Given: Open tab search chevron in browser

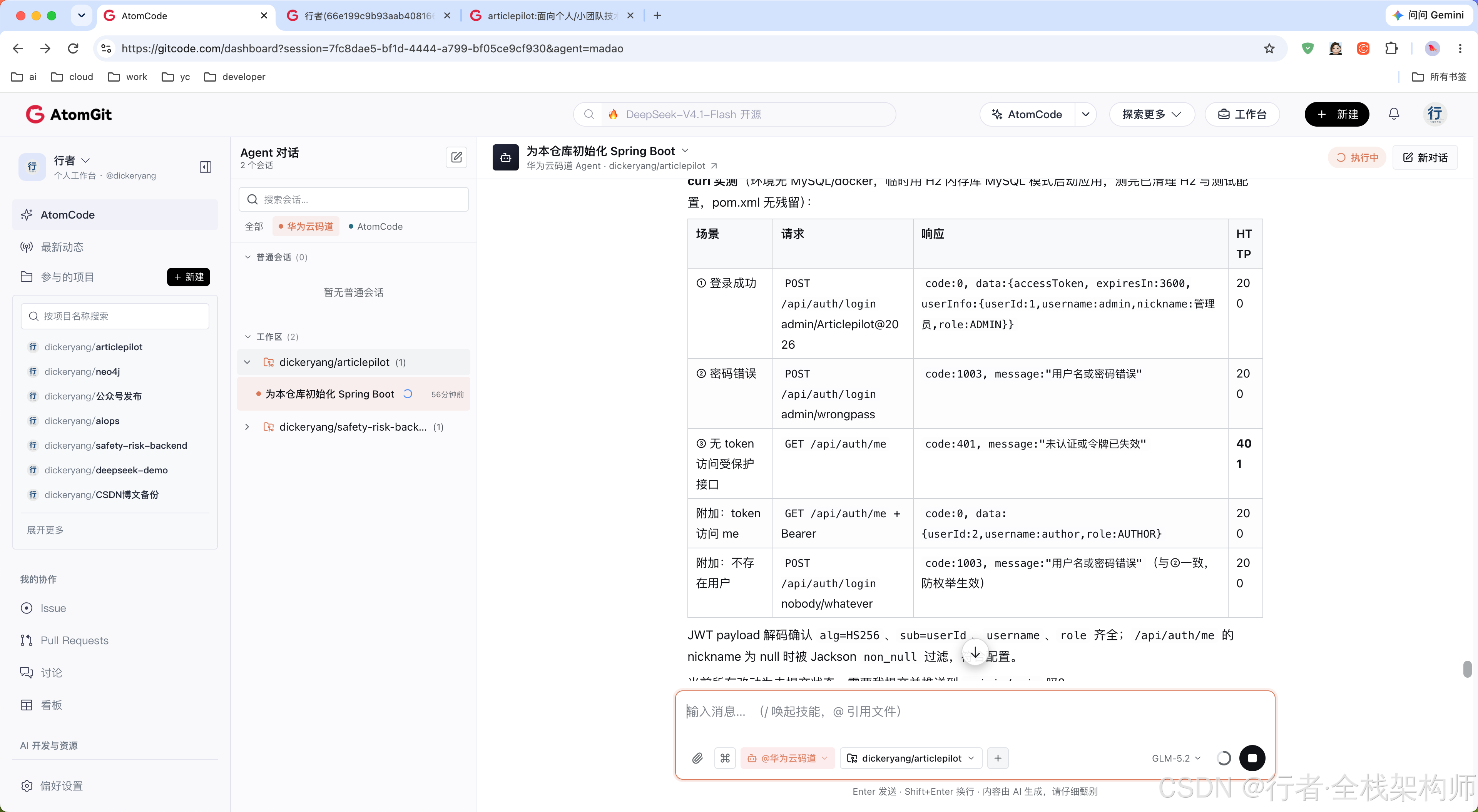Looking at the screenshot, I should [82, 15].
